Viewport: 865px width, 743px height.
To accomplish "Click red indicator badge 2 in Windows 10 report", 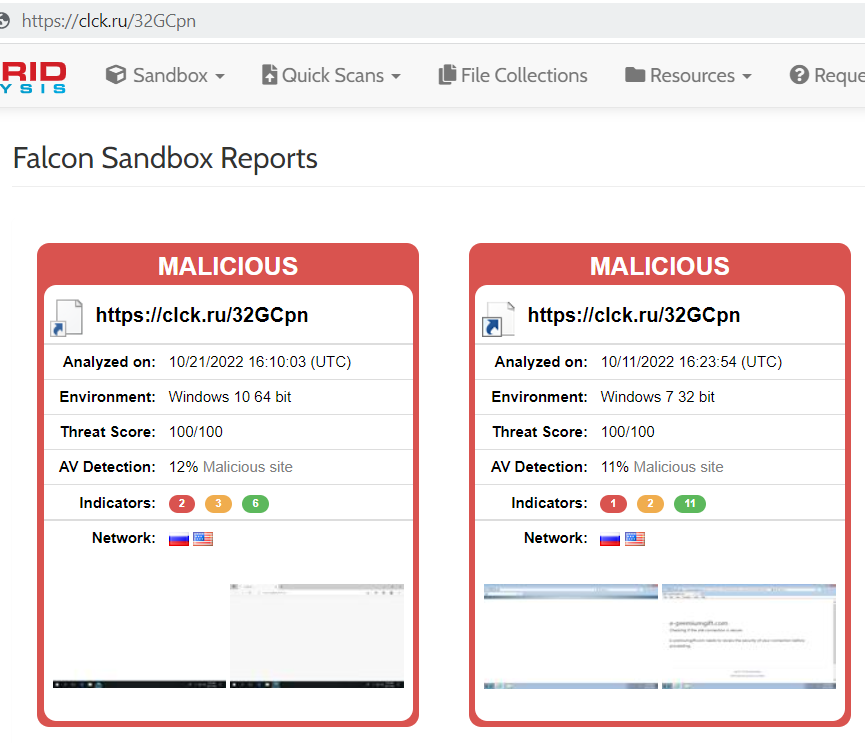I will 182,503.
